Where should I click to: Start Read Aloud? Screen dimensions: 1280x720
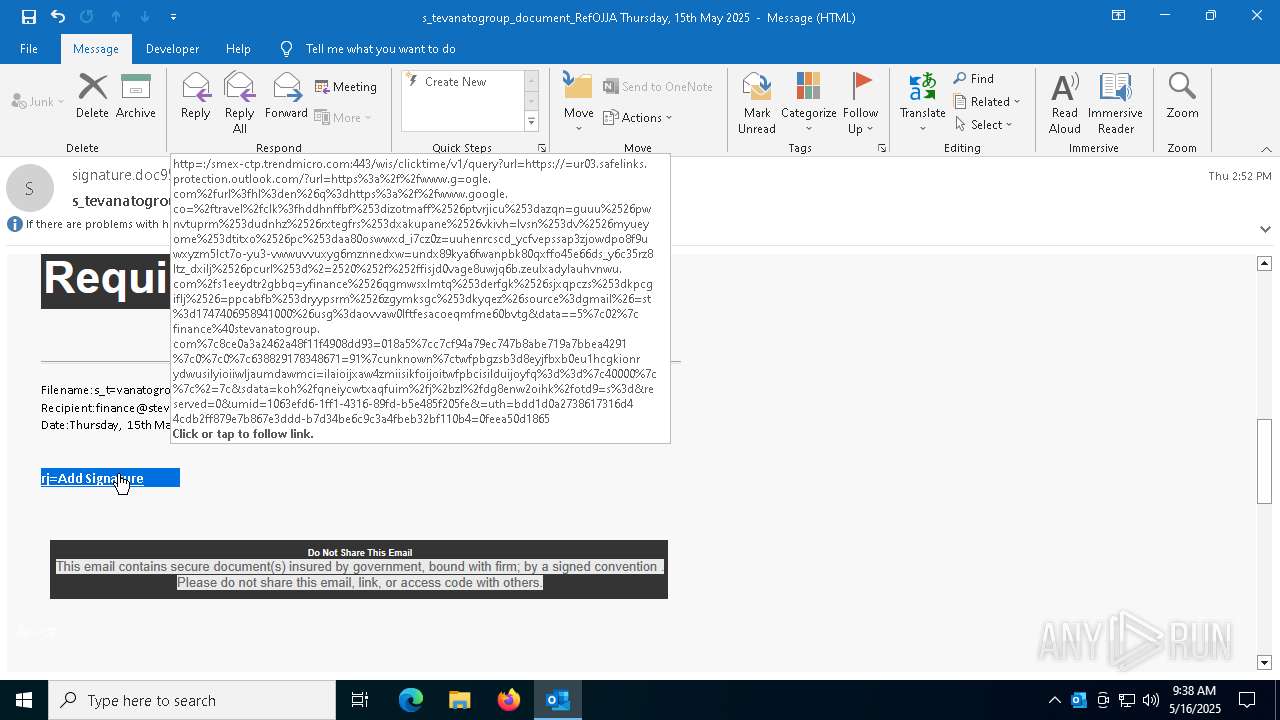pos(1064,104)
